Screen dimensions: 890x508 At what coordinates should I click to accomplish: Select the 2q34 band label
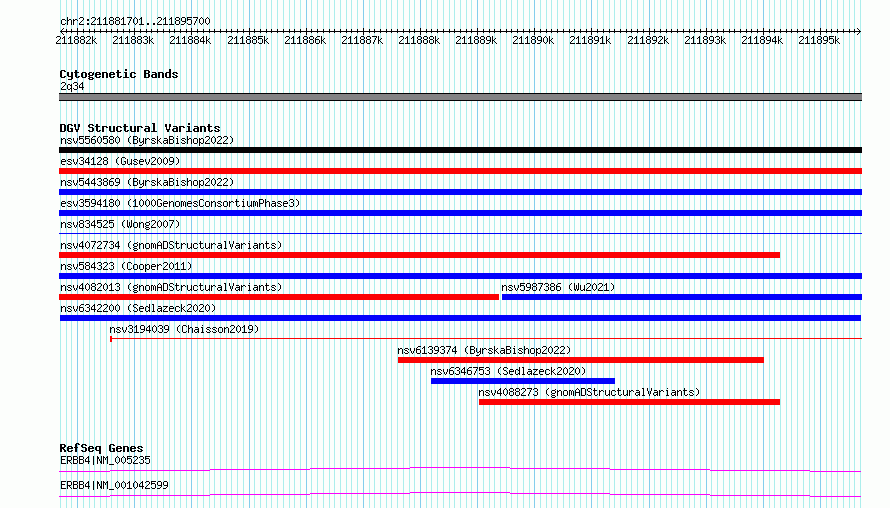point(72,86)
